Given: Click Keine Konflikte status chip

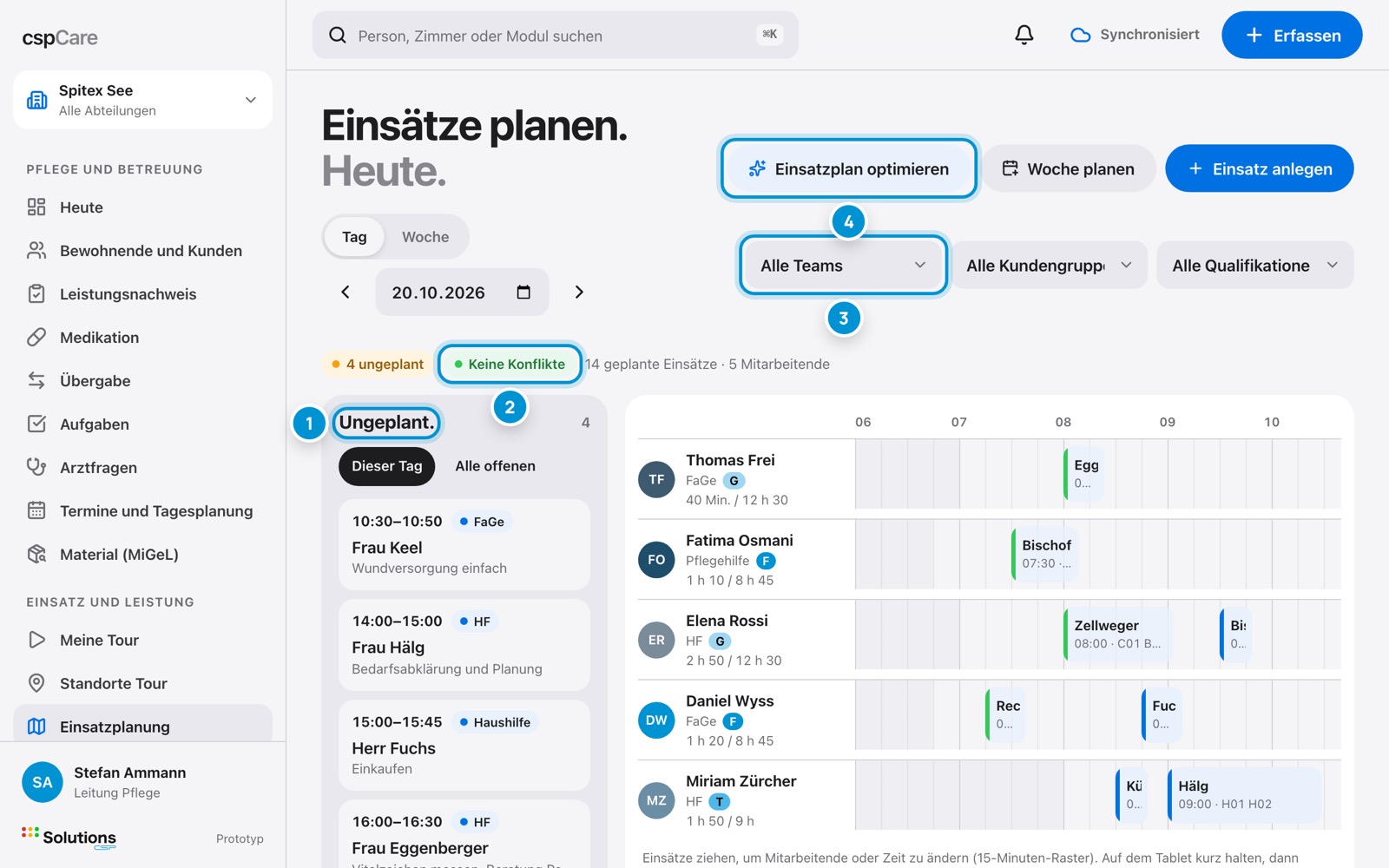Looking at the screenshot, I should tap(510, 365).
